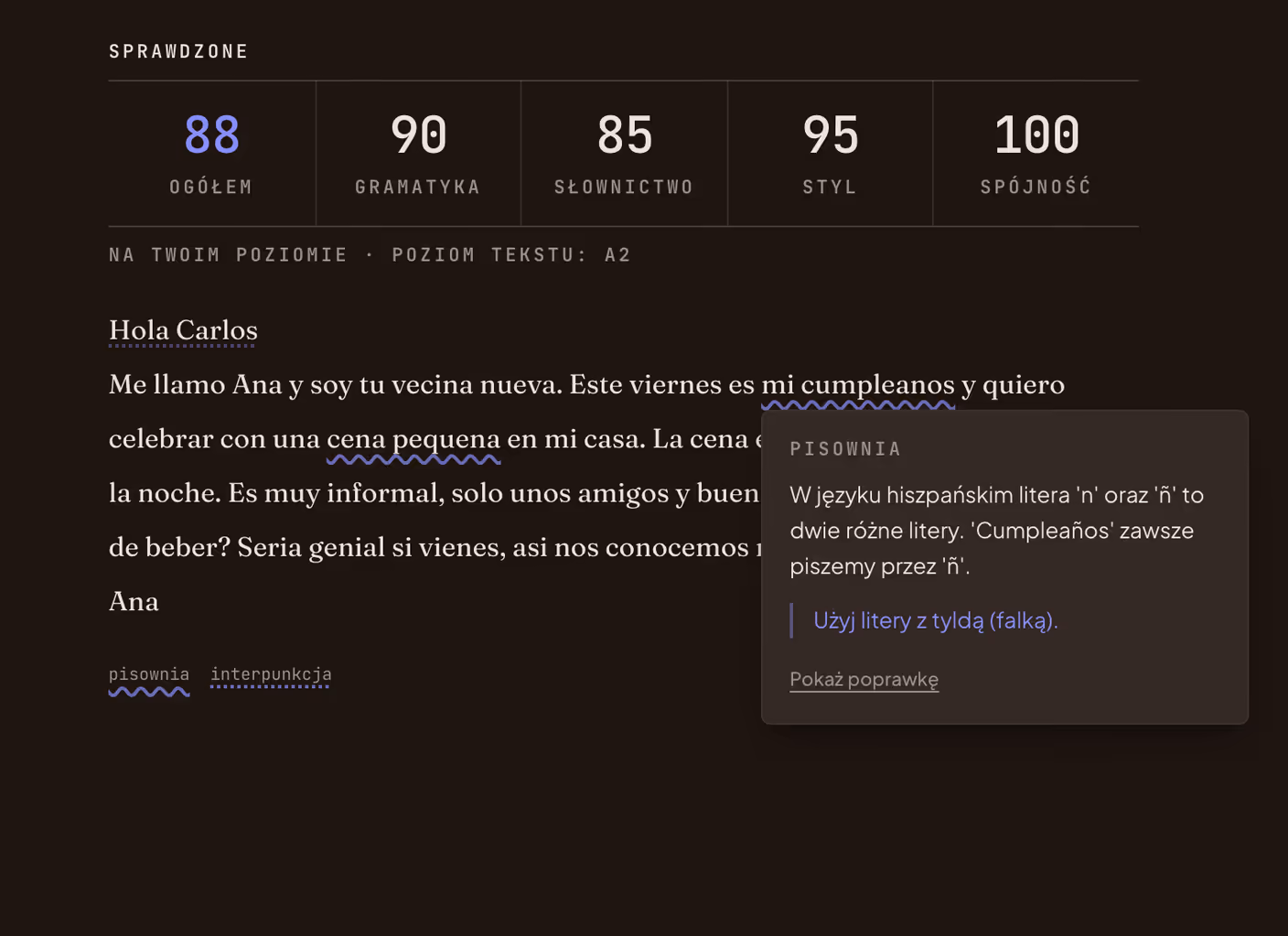Click the underlined 'mi cumpleanos' error
Screen dimensions: 1288x936
[x=858, y=384]
